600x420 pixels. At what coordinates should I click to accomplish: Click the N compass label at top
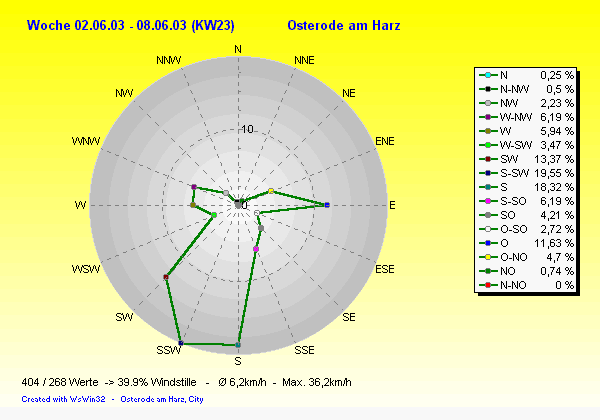(x=237, y=49)
